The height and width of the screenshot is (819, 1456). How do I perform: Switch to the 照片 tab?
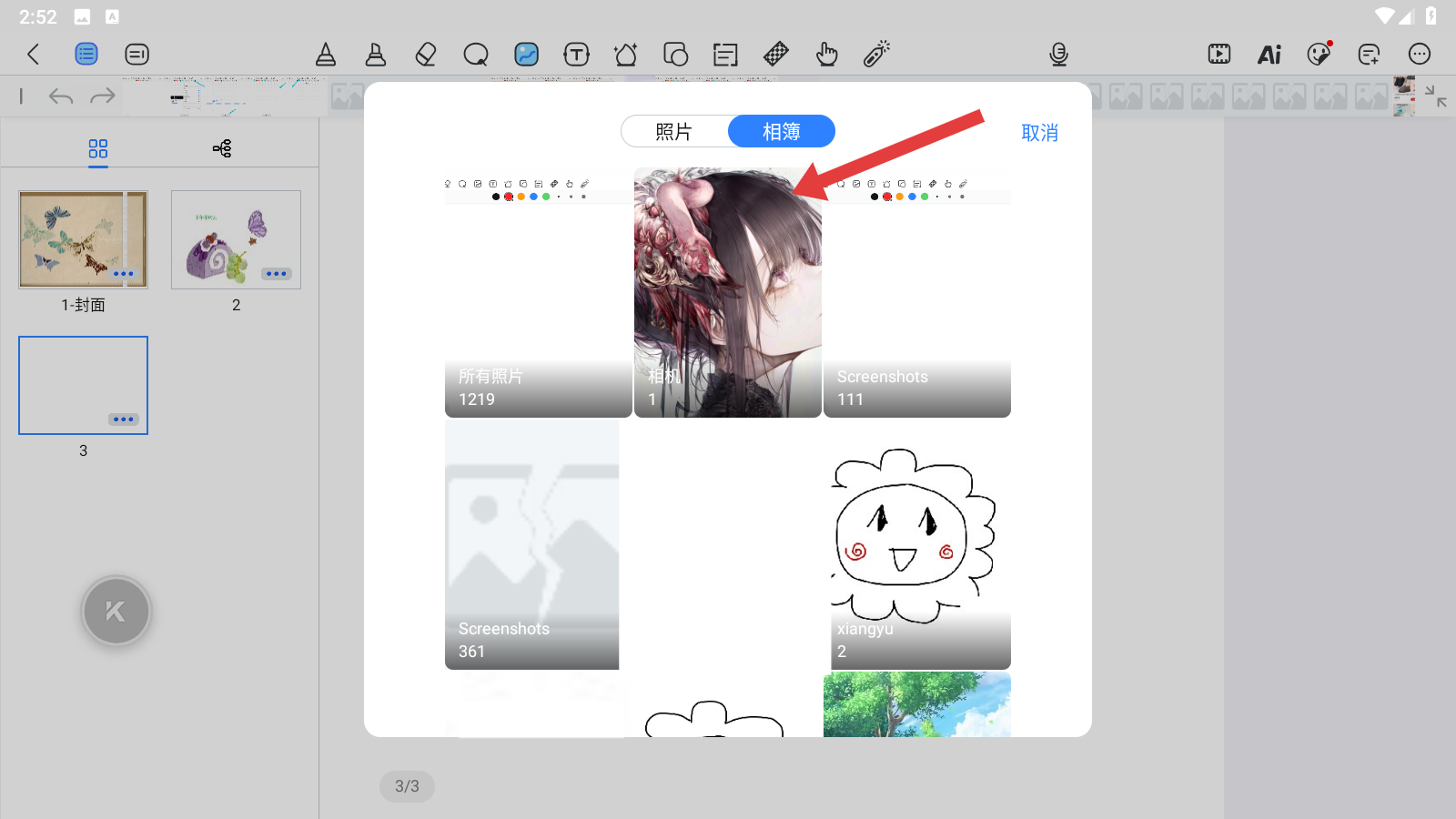point(674,132)
